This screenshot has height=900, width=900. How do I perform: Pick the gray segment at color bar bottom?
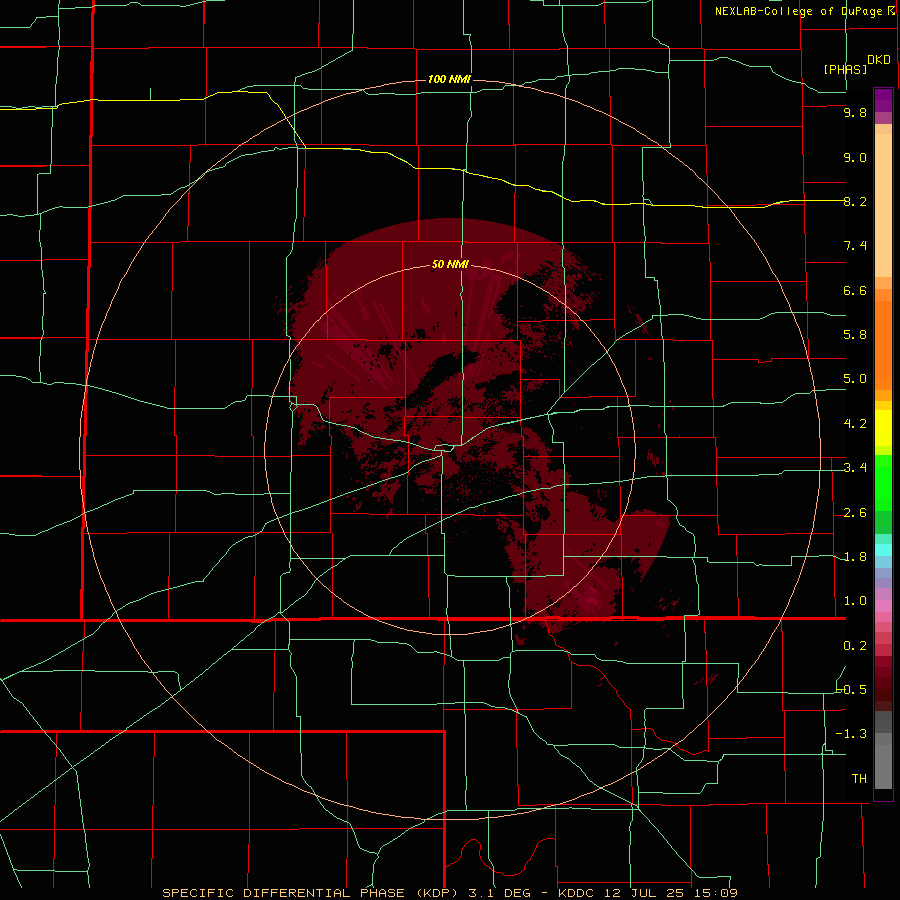coord(883,766)
